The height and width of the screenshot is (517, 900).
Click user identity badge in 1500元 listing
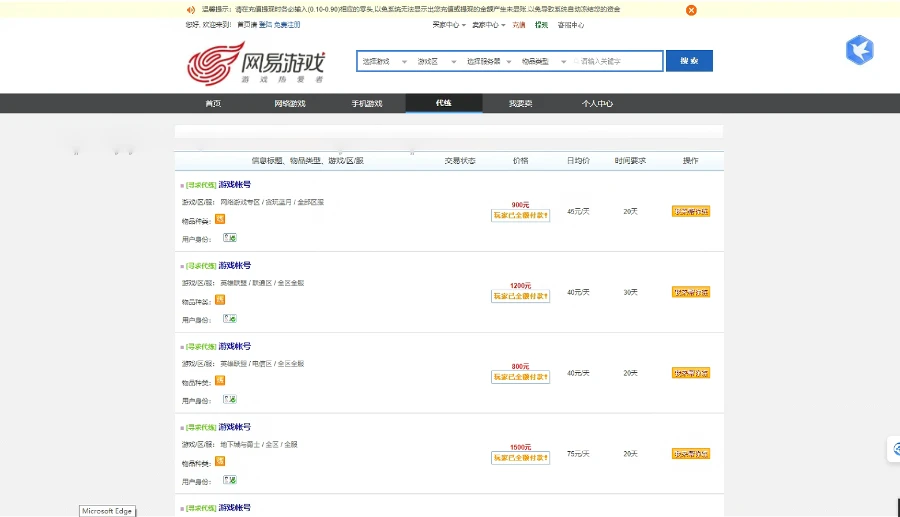[x=230, y=480]
